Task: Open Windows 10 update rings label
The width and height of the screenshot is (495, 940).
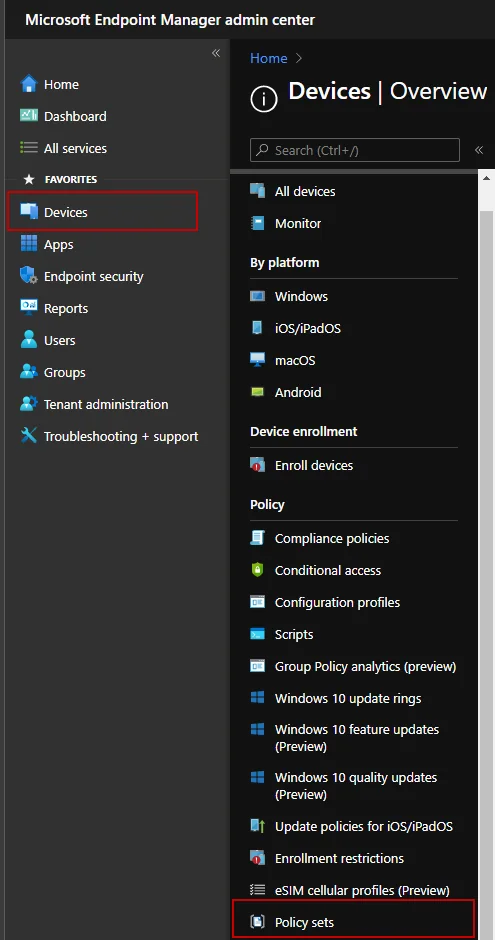Action: (348, 698)
